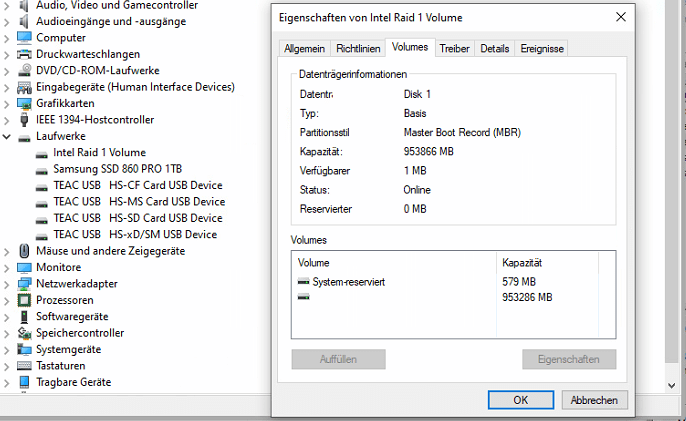Click the DVD/CD-ROM-Laufwerke disc icon
The height and width of the screenshot is (421, 686).
24,70
